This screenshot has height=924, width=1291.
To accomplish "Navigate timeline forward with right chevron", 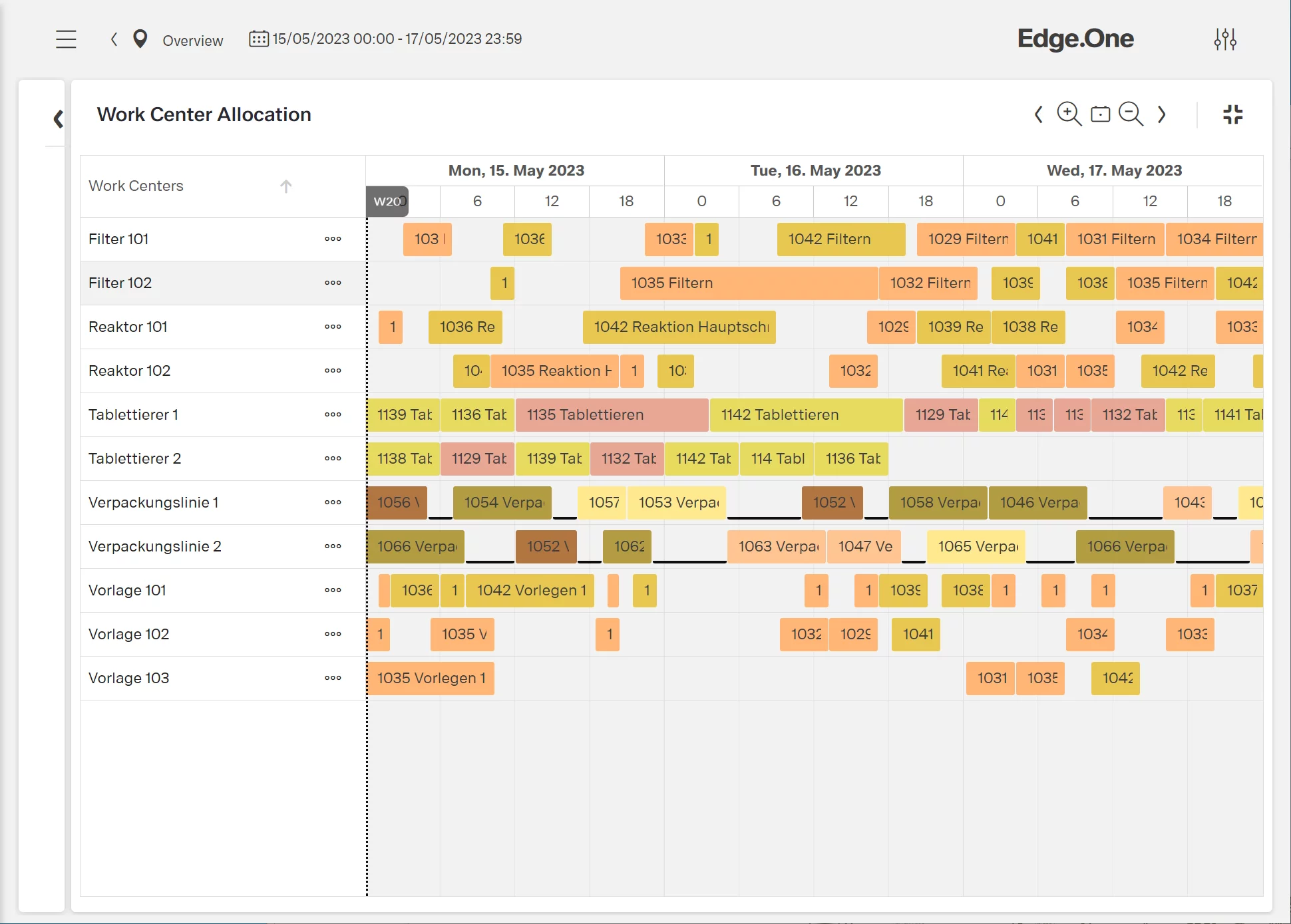I will click(1162, 114).
